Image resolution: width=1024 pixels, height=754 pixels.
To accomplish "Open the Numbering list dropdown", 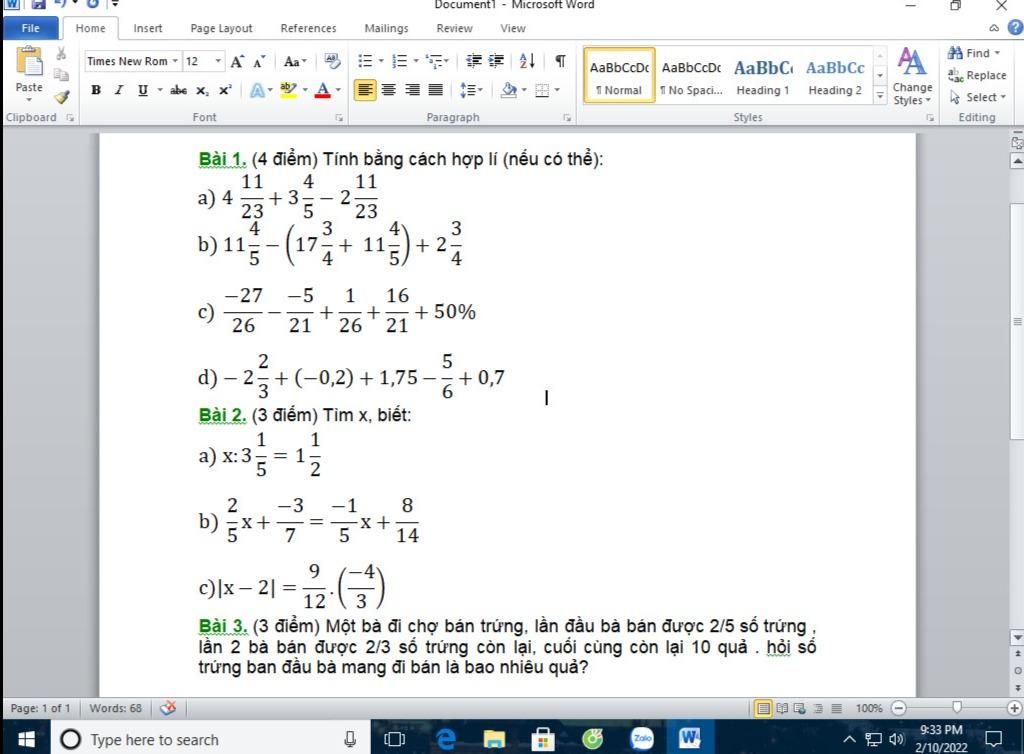I will (x=416, y=61).
